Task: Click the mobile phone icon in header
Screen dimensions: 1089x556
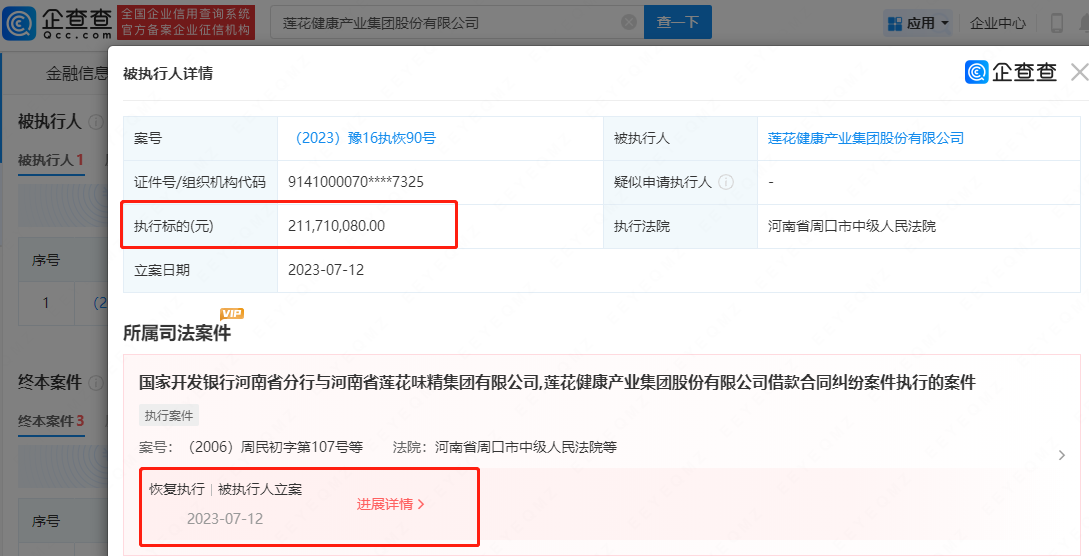Action: pos(1056,23)
